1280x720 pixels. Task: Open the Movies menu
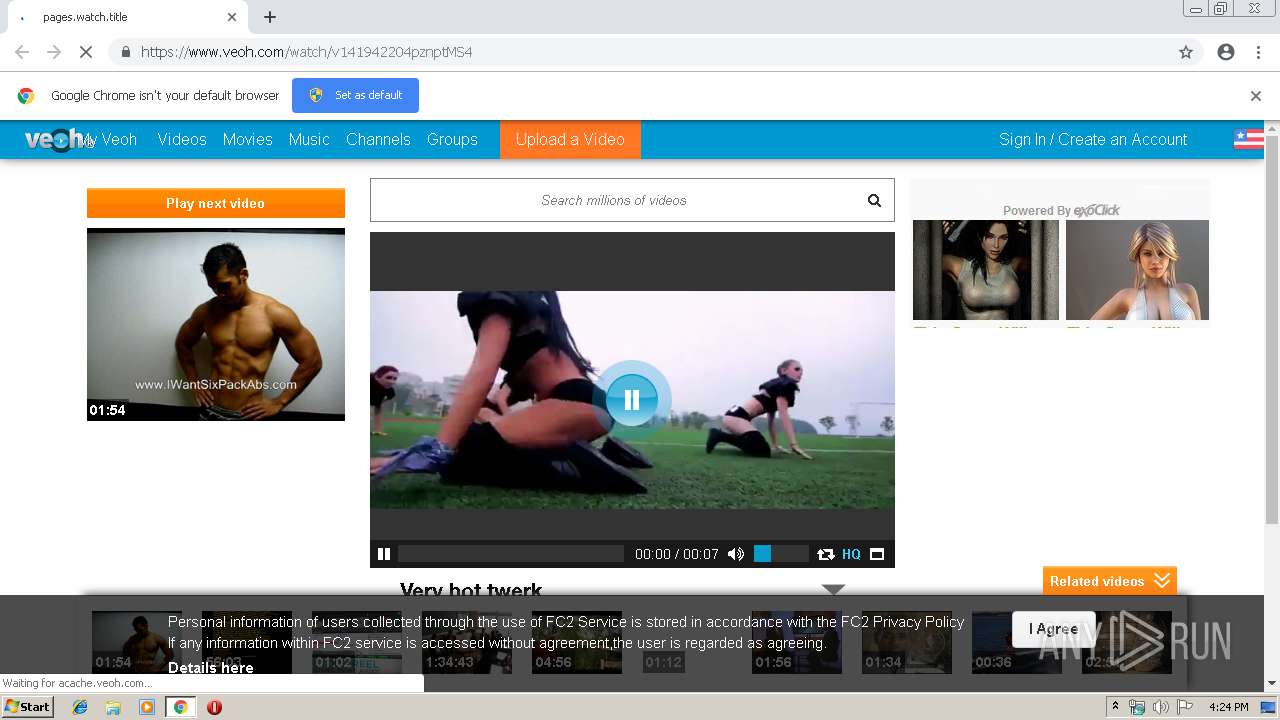point(248,140)
